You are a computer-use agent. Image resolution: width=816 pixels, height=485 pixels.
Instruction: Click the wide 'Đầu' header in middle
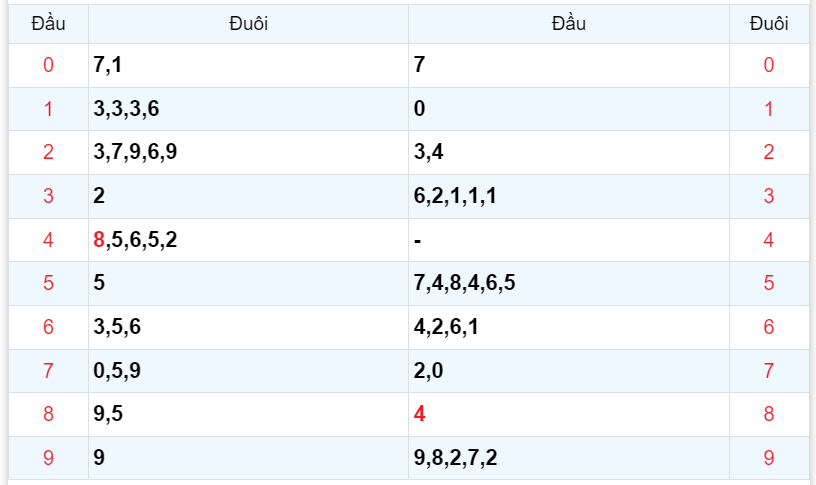(568, 23)
